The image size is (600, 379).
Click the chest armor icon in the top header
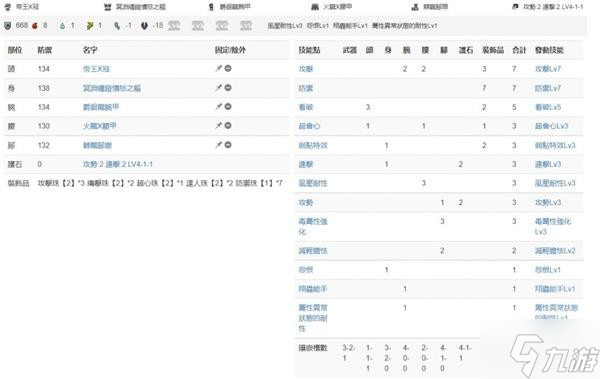click(x=108, y=7)
